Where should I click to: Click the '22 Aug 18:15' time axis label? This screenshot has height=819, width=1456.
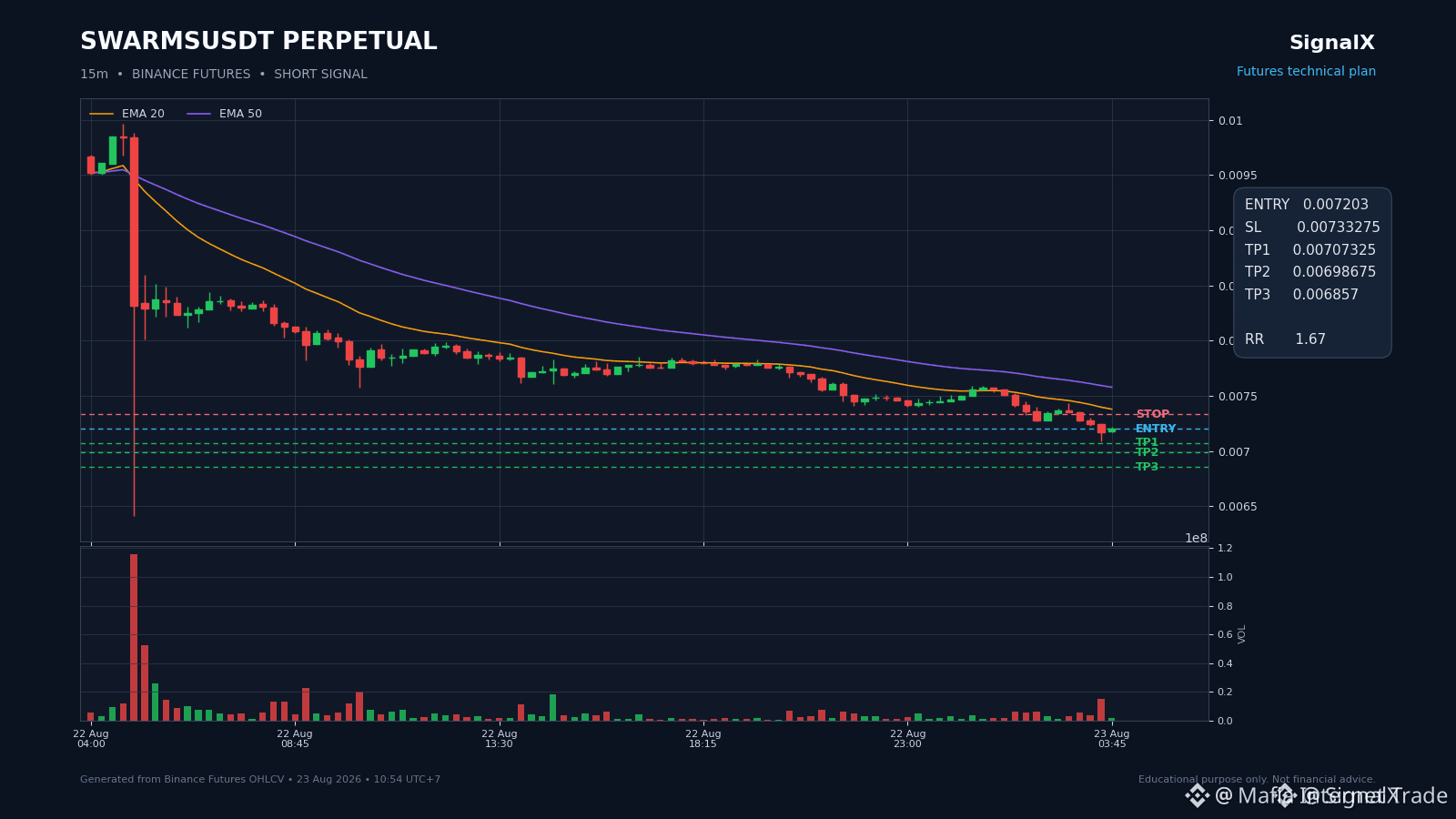coord(703,739)
